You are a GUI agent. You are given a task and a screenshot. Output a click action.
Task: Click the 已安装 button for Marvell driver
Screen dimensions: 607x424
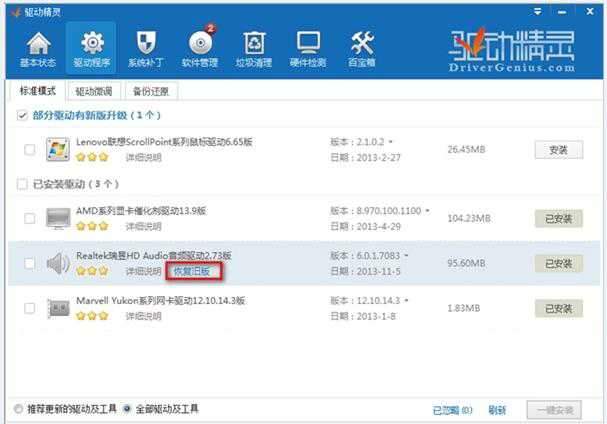(x=559, y=309)
